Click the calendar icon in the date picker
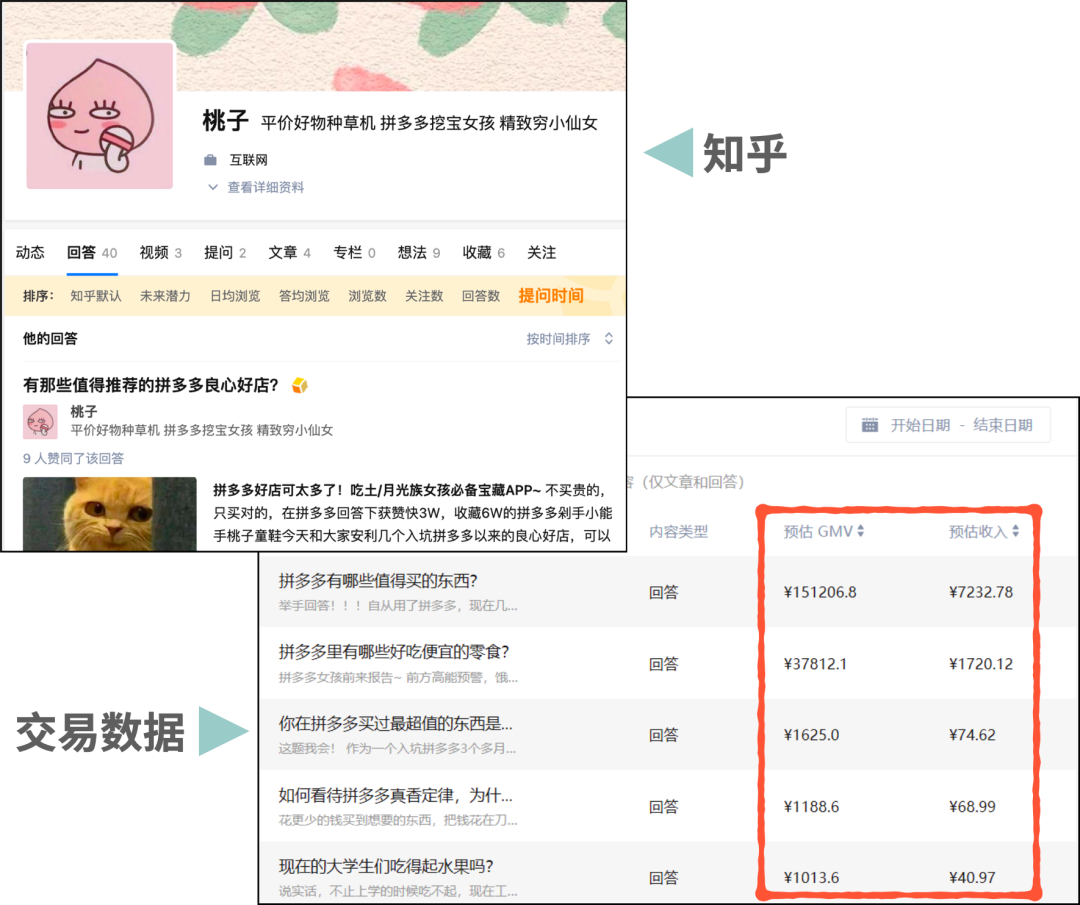This screenshot has height=905, width=1080. (x=870, y=425)
